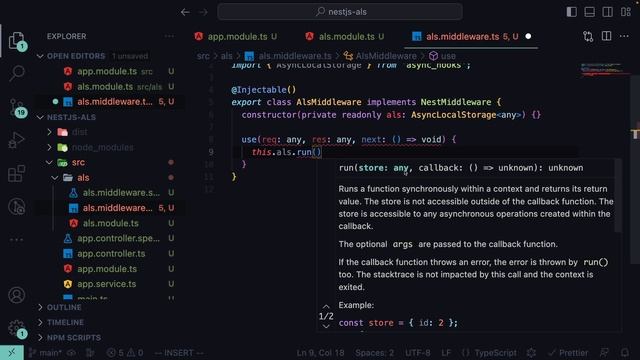Click signature help popup scrollbar

(x=618, y=196)
